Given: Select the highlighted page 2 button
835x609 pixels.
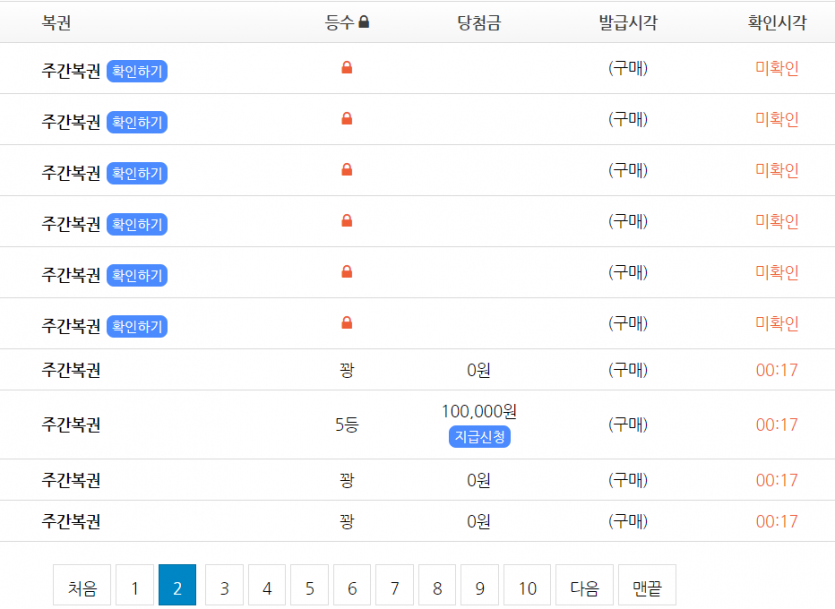Looking at the screenshot, I should (177, 585).
